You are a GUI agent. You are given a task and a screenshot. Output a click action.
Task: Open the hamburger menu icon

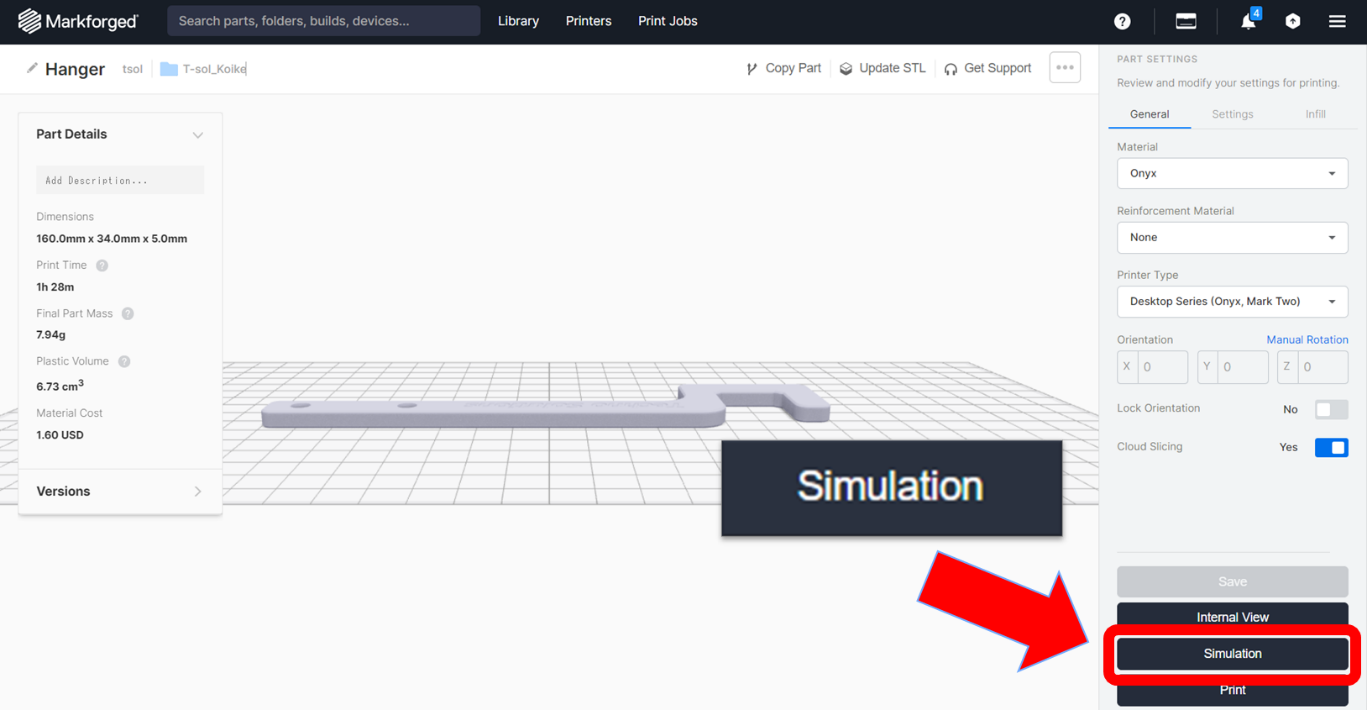click(1337, 20)
